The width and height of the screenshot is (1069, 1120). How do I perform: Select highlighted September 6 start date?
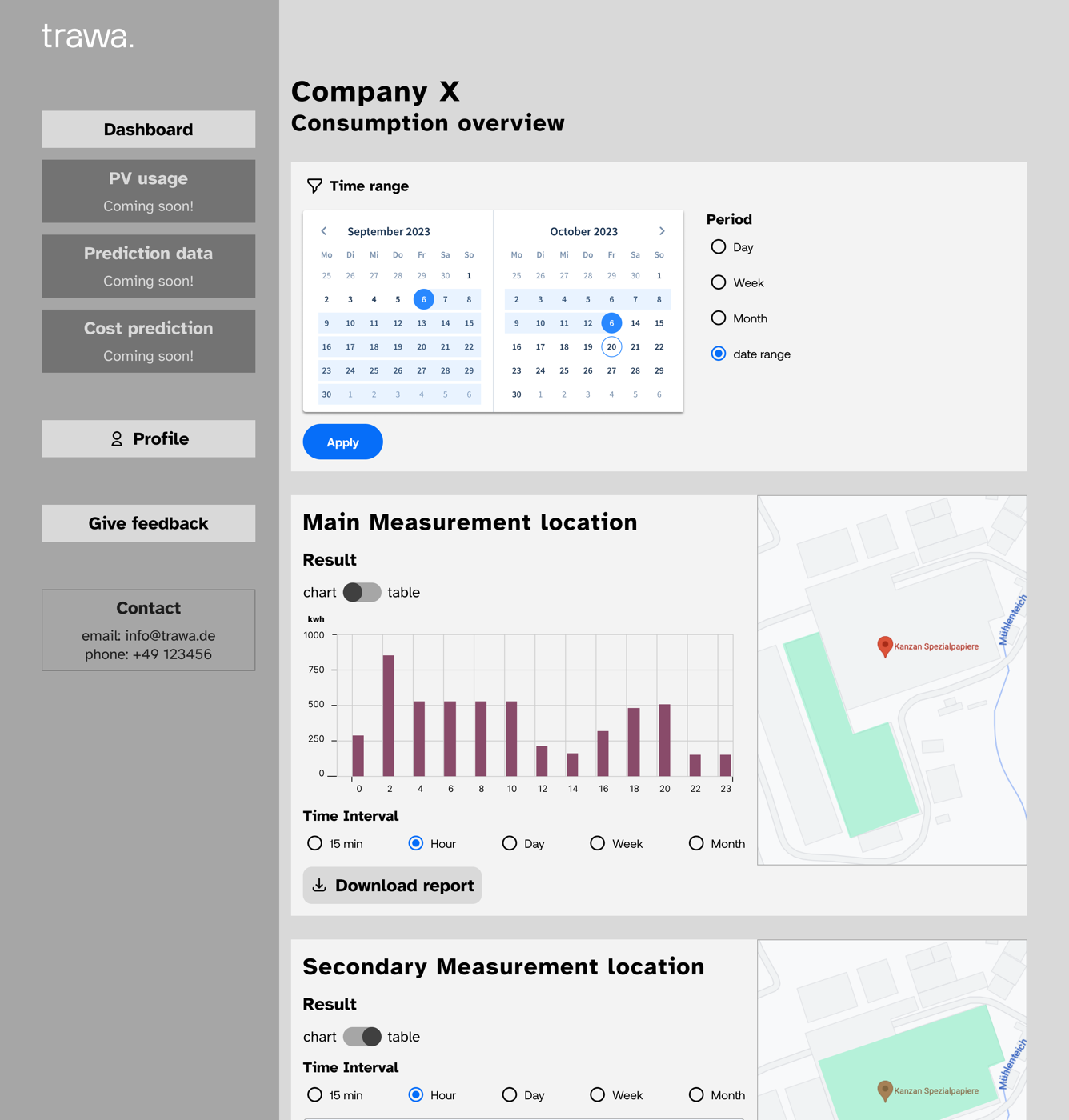424,299
